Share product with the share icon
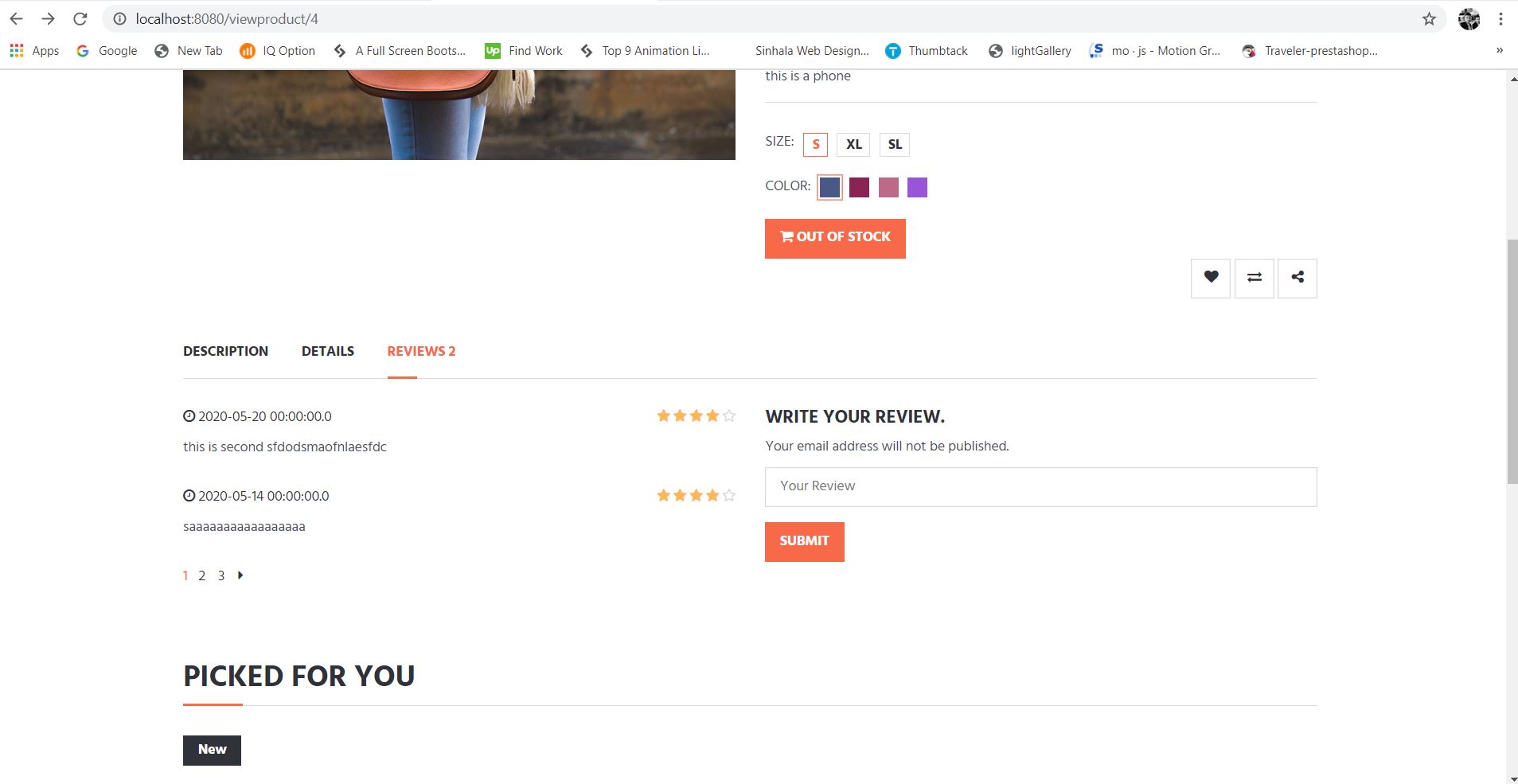 (1298, 279)
